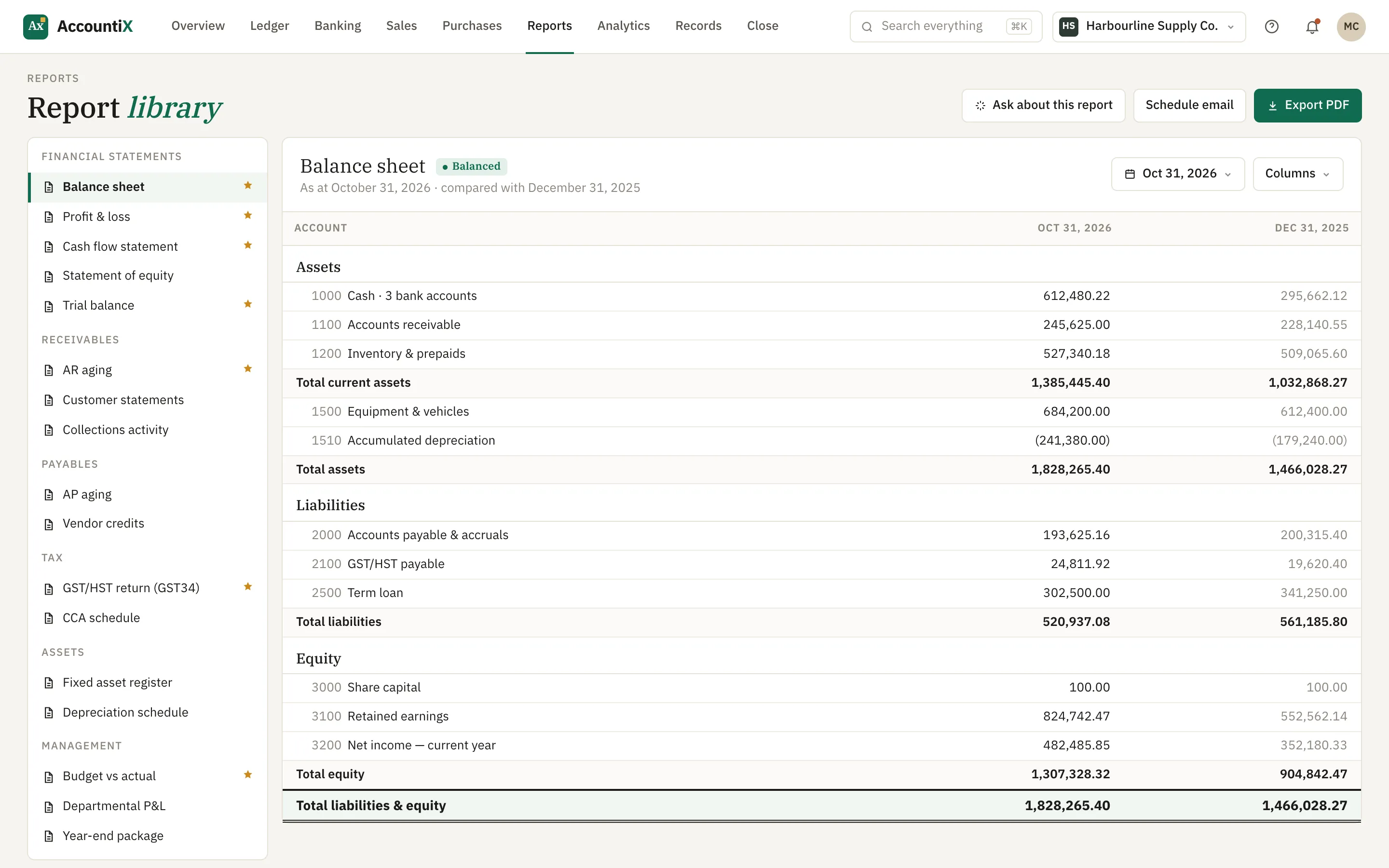Screen dimensions: 1389x868
Task: Open the Columns dropdown
Action: pos(1298,174)
